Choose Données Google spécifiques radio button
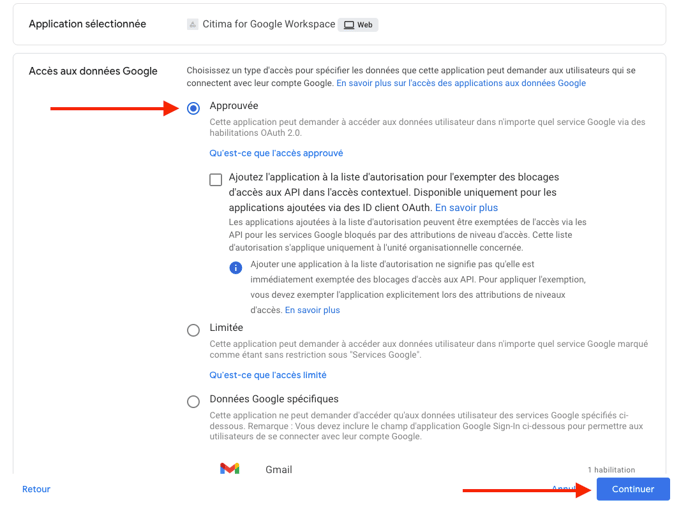The image size is (688, 505). [193, 401]
